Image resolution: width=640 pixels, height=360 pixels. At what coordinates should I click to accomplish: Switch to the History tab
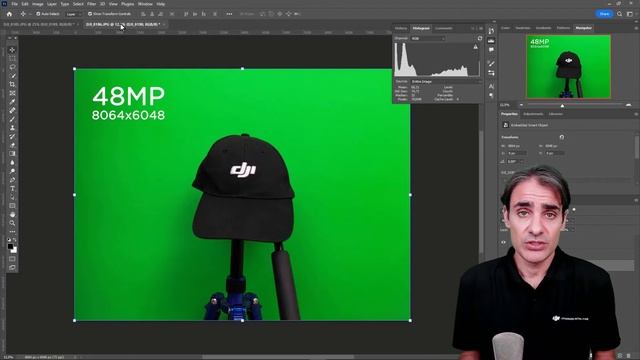click(x=401, y=28)
